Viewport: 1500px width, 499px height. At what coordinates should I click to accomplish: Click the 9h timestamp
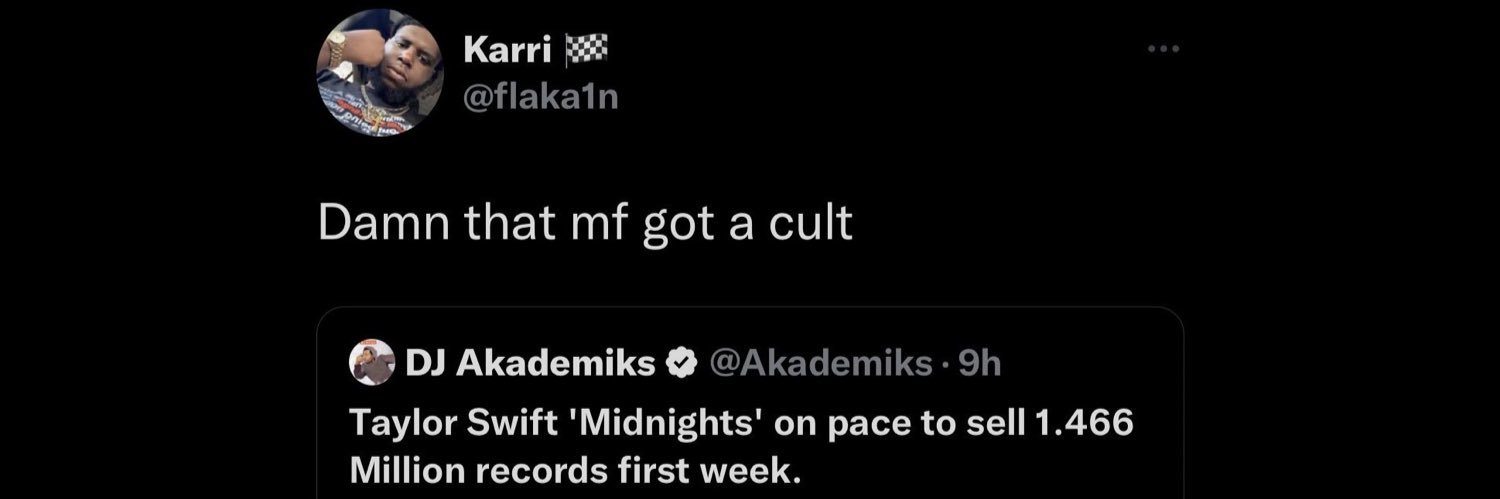click(979, 364)
